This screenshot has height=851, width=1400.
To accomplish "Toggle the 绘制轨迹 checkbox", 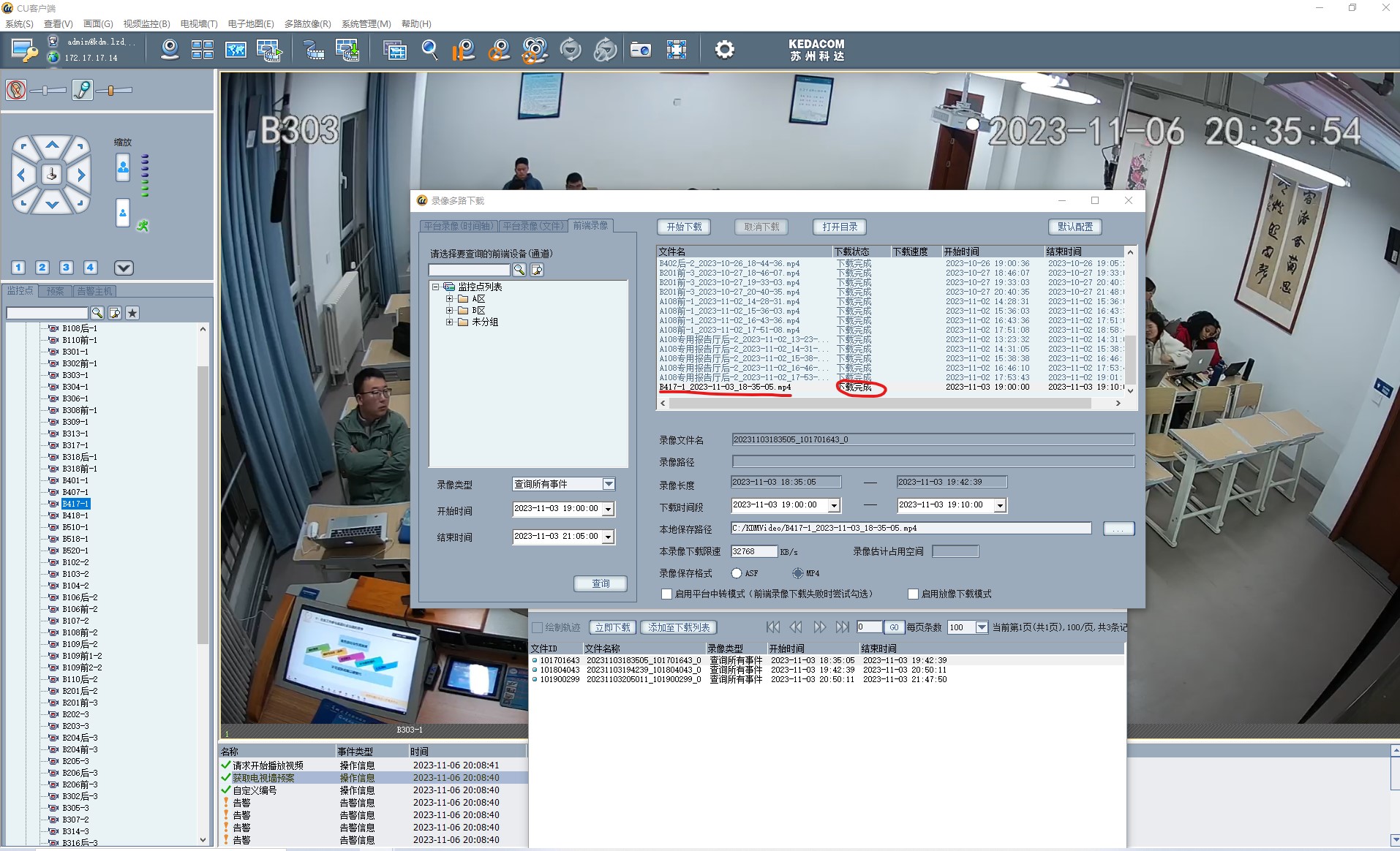I will coord(538,627).
